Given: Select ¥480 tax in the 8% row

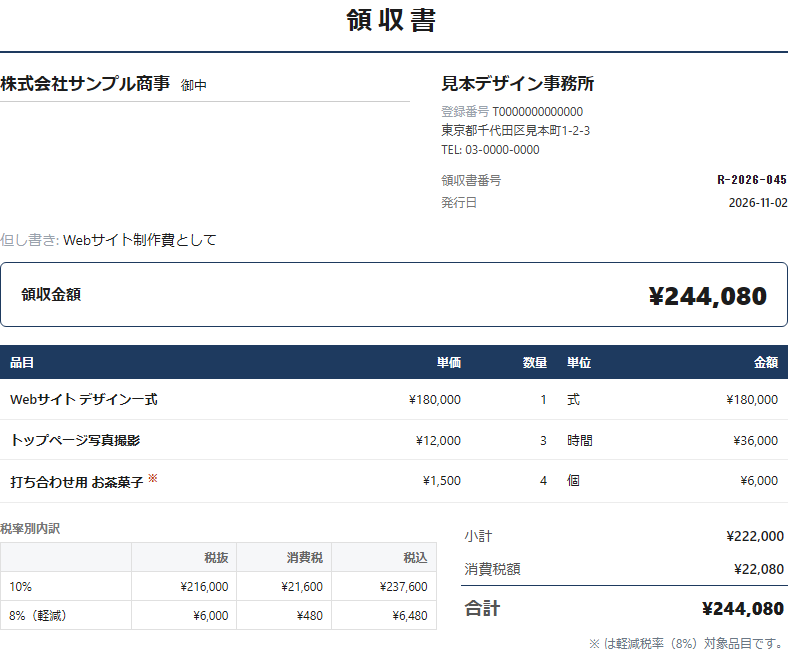Looking at the screenshot, I should tap(310, 616).
